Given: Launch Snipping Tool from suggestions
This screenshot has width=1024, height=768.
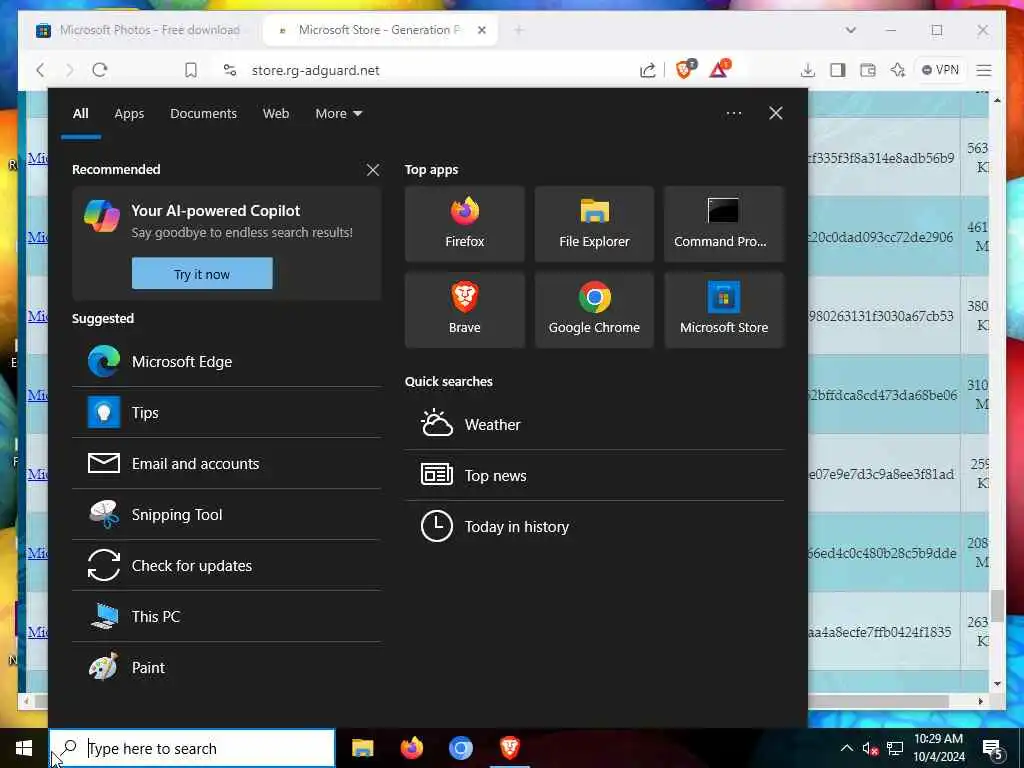Looking at the screenshot, I should [x=227, y=515].
